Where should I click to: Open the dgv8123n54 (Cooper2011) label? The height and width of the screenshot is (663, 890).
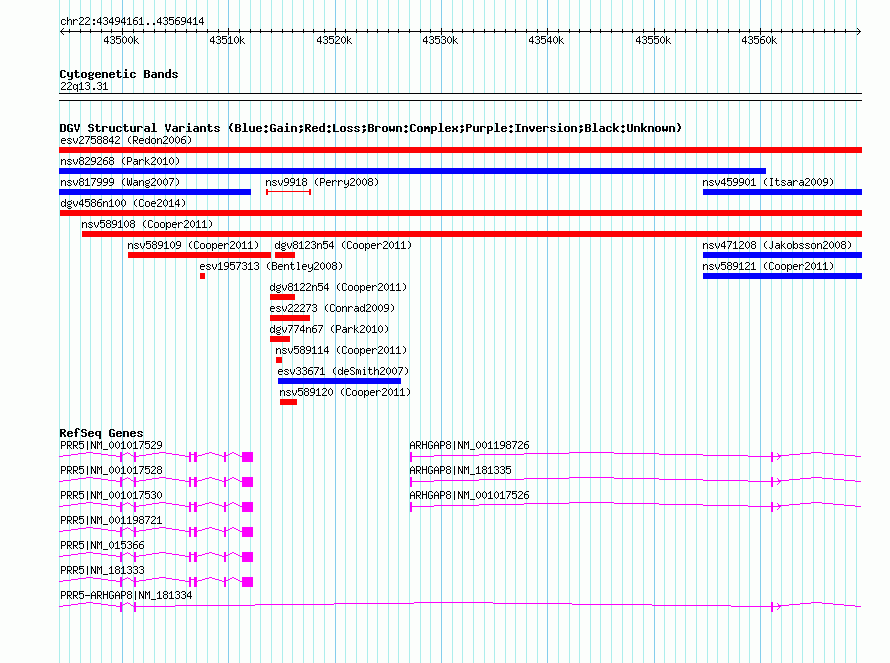[x=343, y=245]
